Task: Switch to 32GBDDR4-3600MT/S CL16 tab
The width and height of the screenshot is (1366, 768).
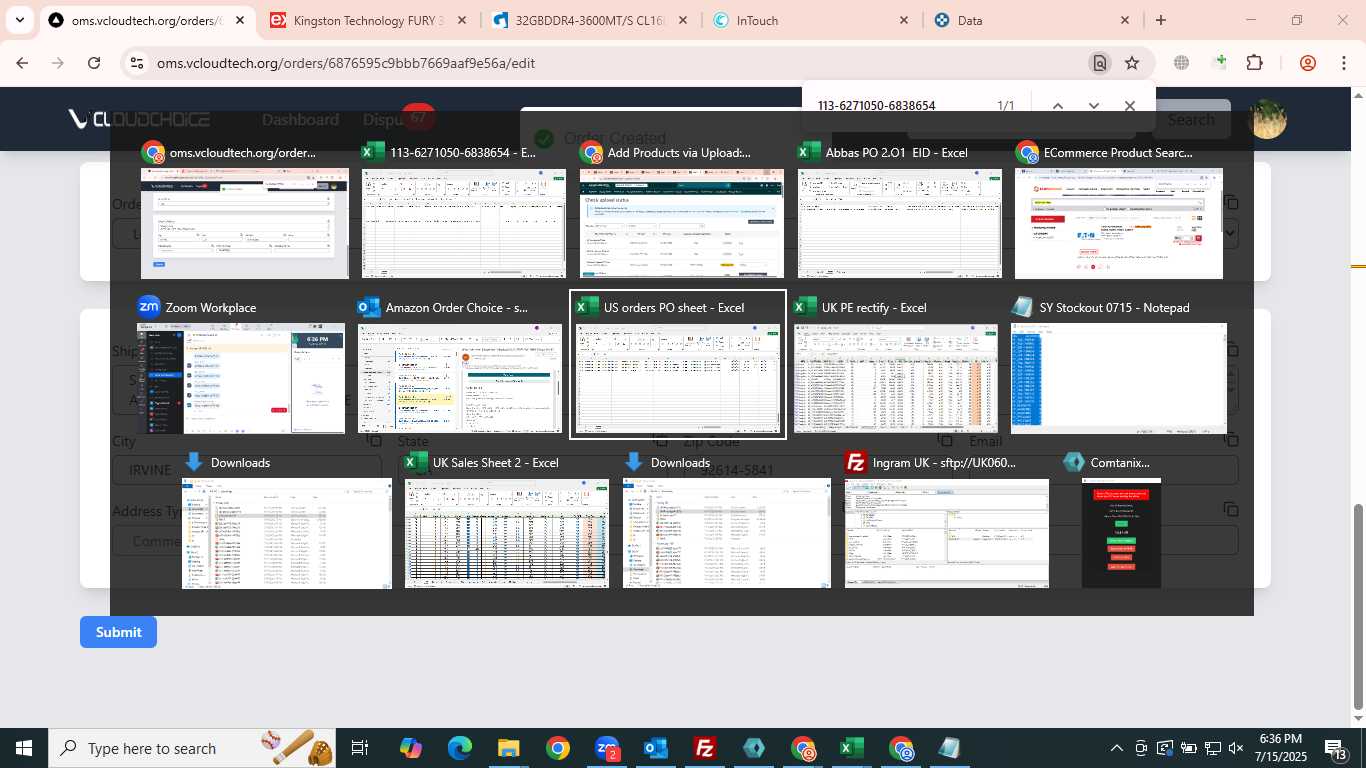Action: pos(590,20)
